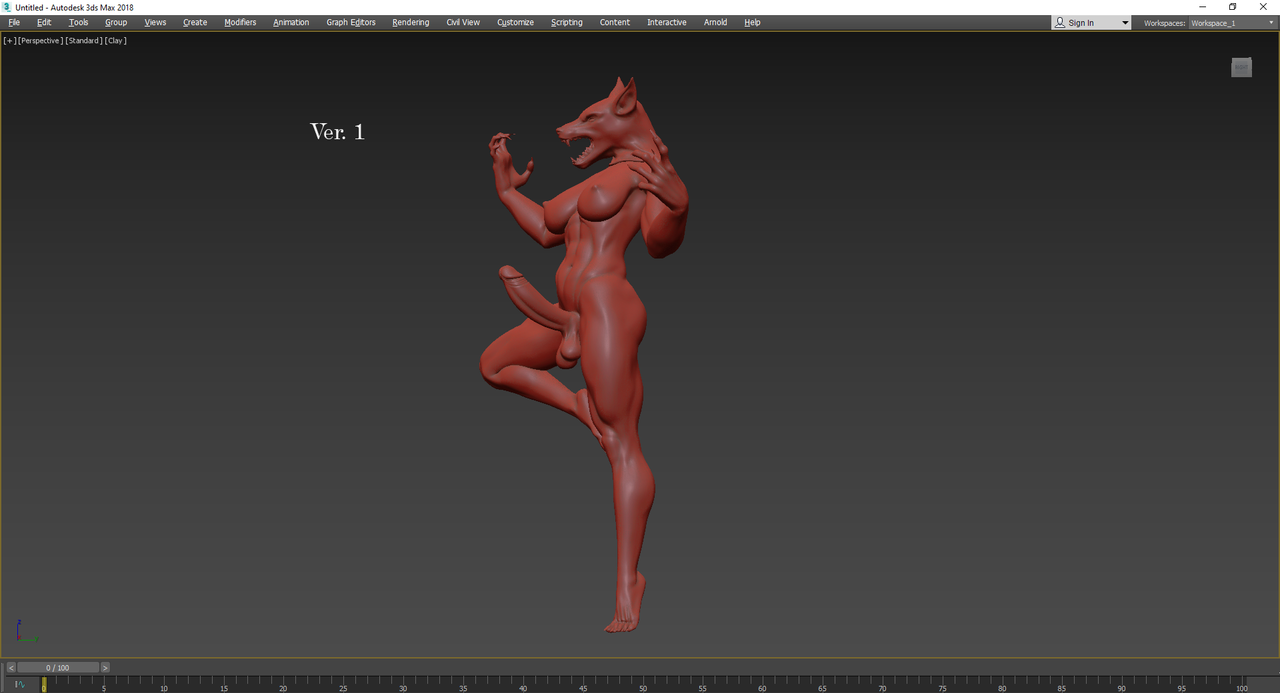Open the Rendering menu

[410, 22]
